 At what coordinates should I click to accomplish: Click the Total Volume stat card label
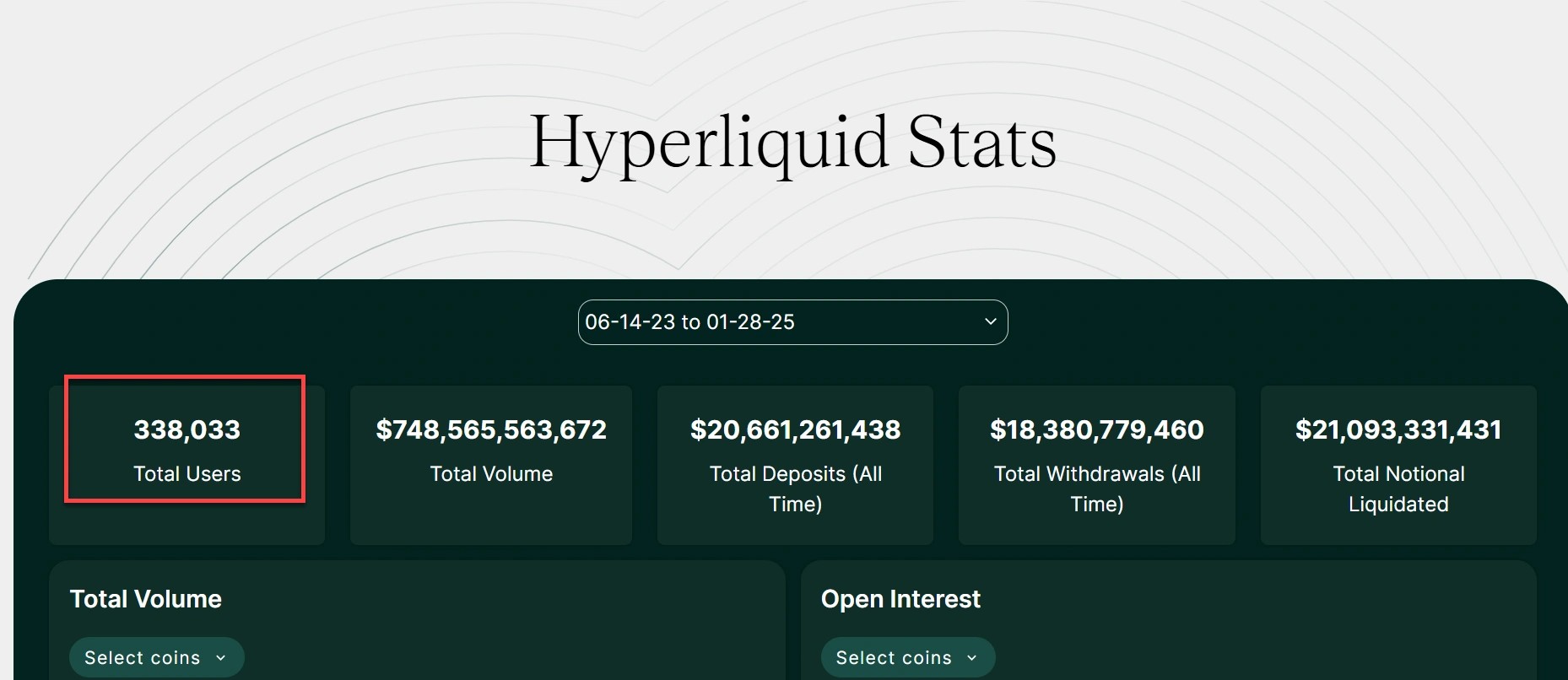tap(491, 474)
